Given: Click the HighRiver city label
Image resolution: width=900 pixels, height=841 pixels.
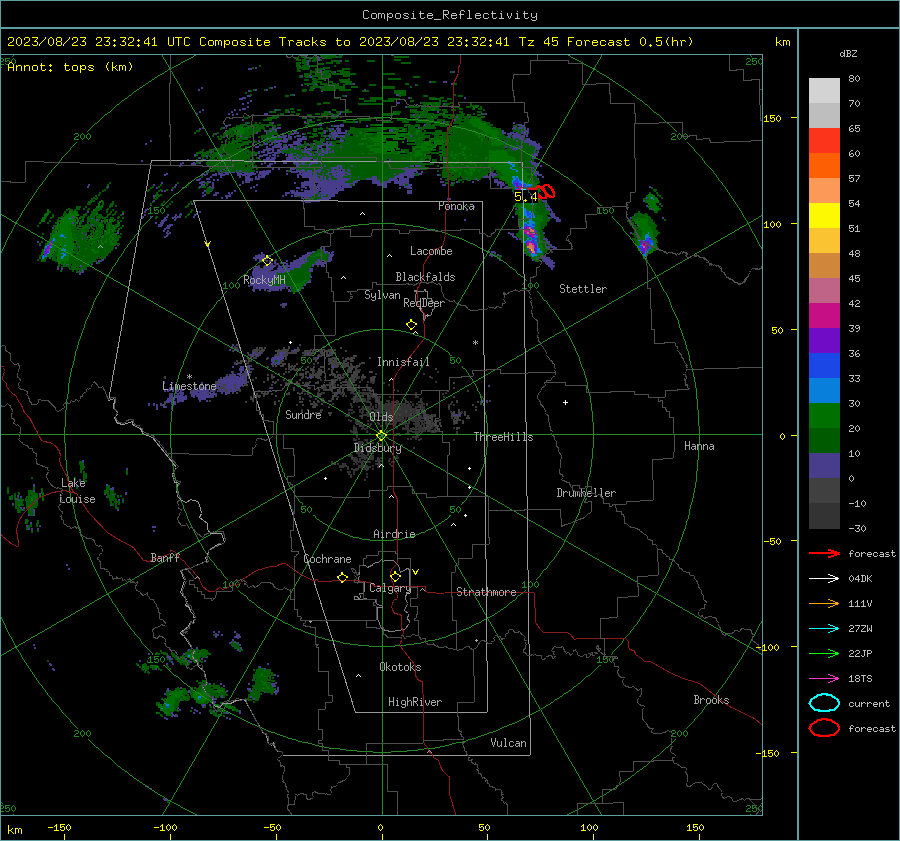Looking at the screenshot, I should [x=414, y=702].
